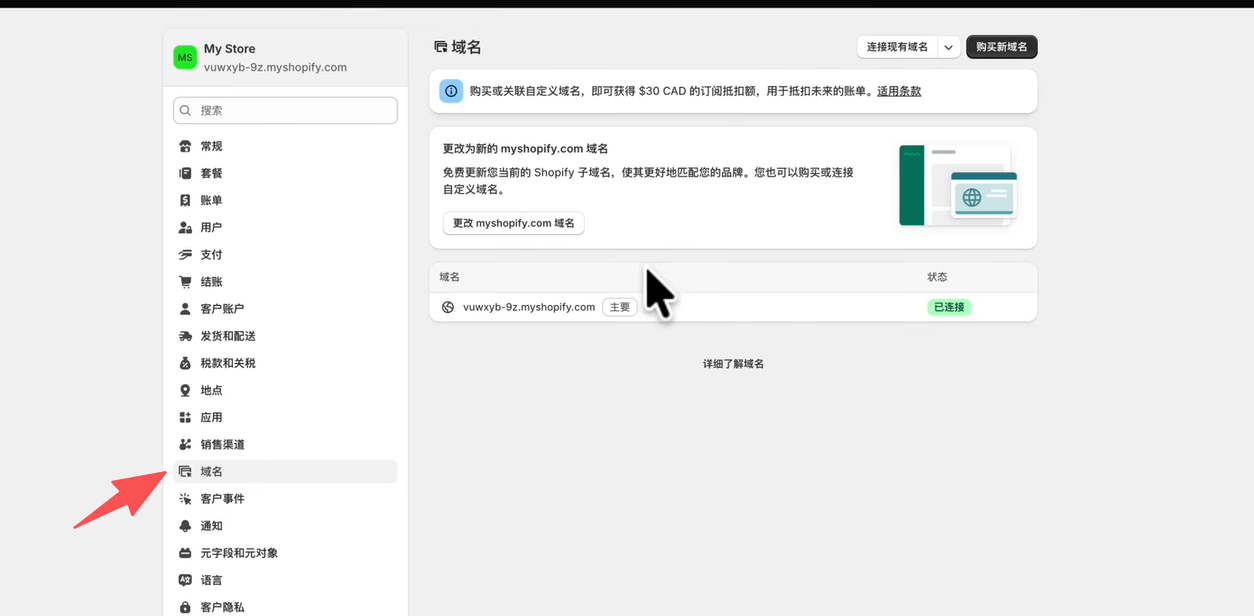The image size is (1254, 616).
Task: Click the Plan (套餐) sidebar icon
Action: (185, 173)
